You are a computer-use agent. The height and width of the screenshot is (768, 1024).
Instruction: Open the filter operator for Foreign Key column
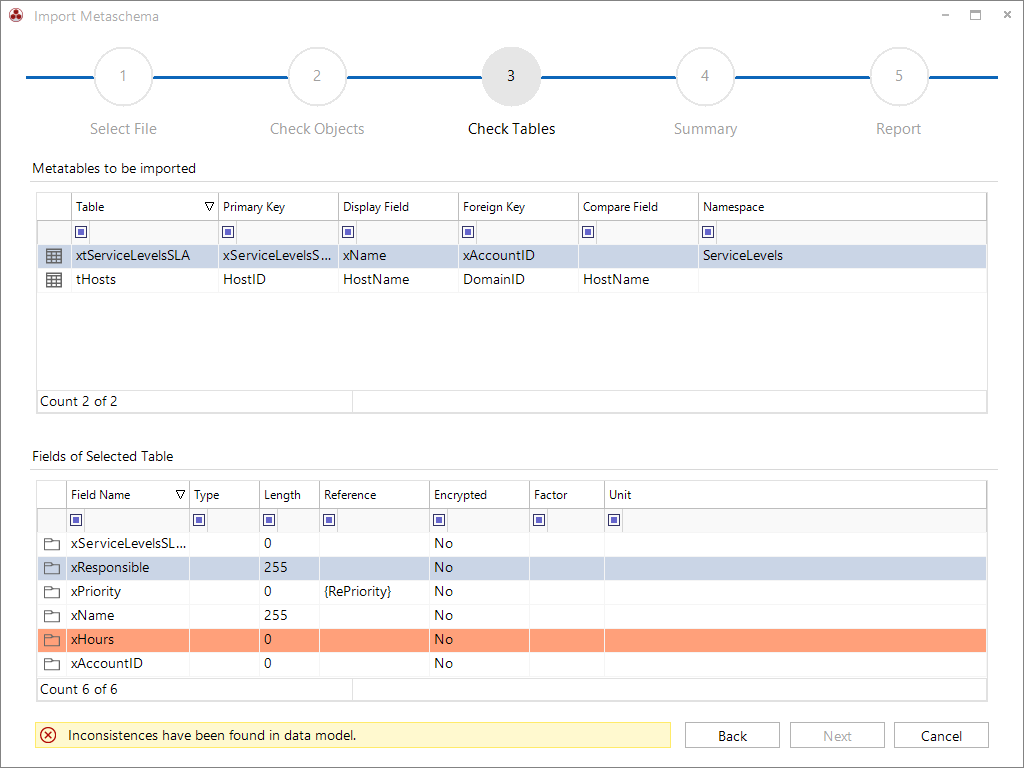coord(468,232)
